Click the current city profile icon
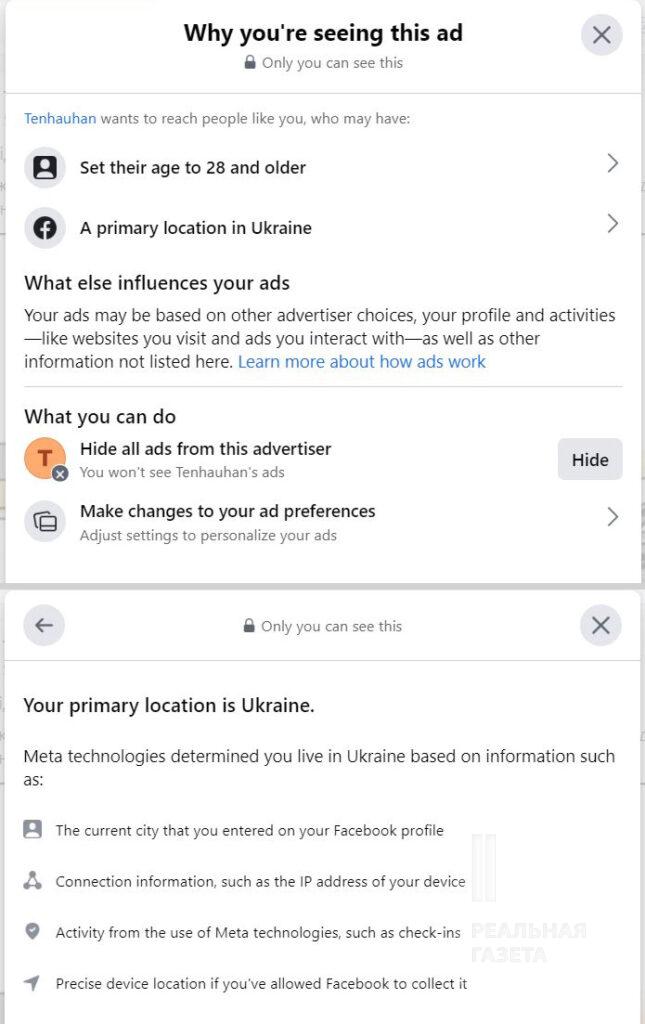 pos(33,829)
